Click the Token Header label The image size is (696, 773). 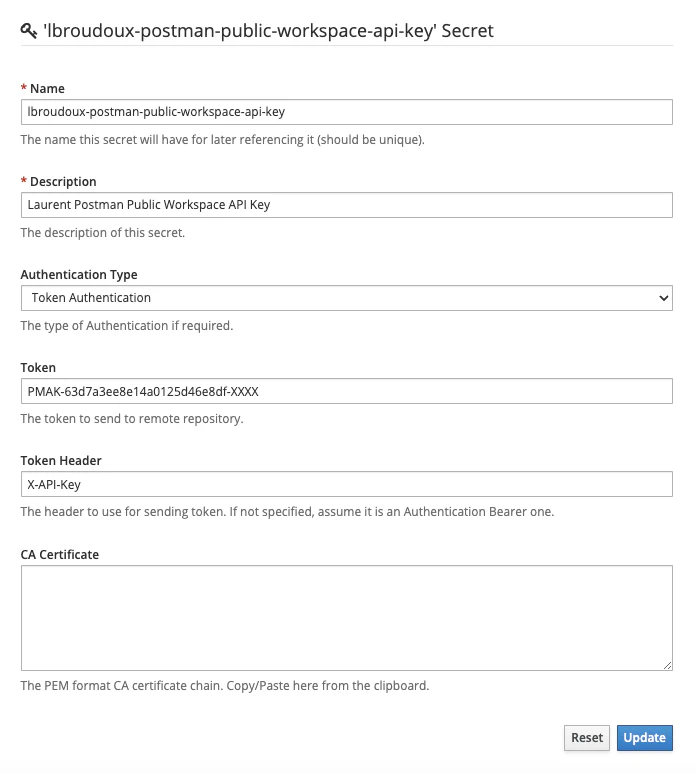(x=61, y=460)
